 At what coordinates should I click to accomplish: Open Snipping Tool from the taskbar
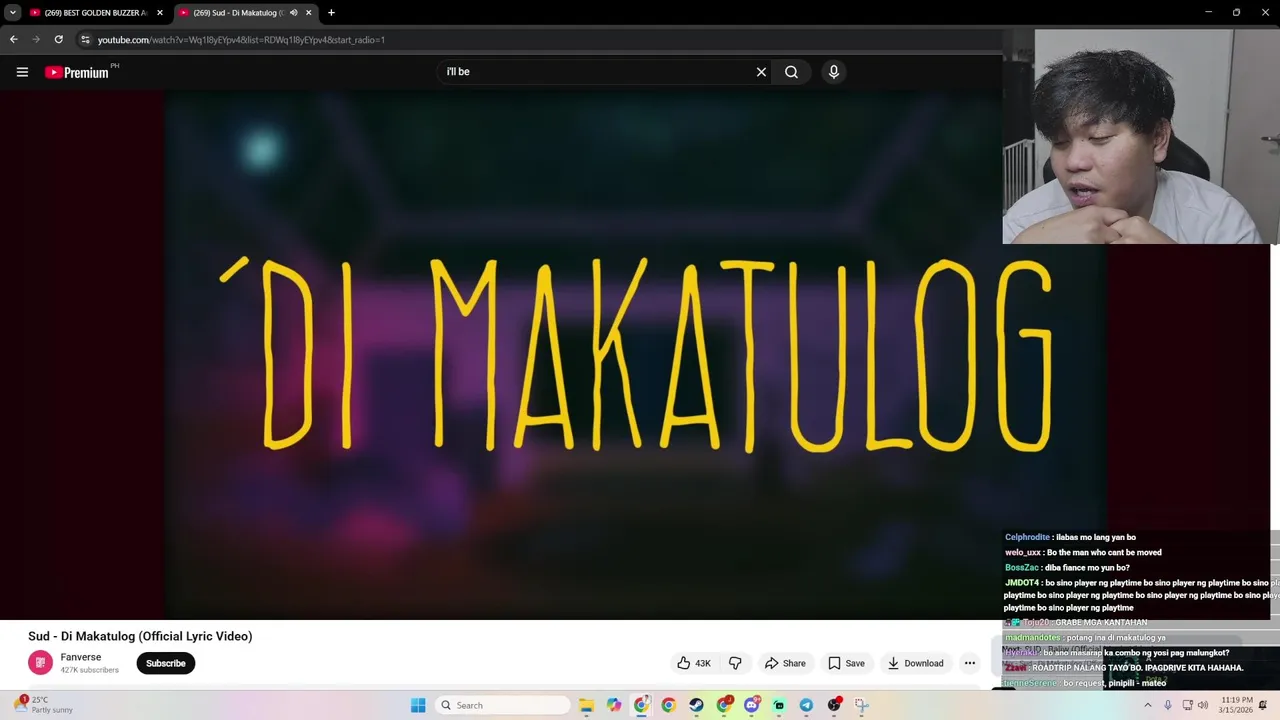(861, 705)
